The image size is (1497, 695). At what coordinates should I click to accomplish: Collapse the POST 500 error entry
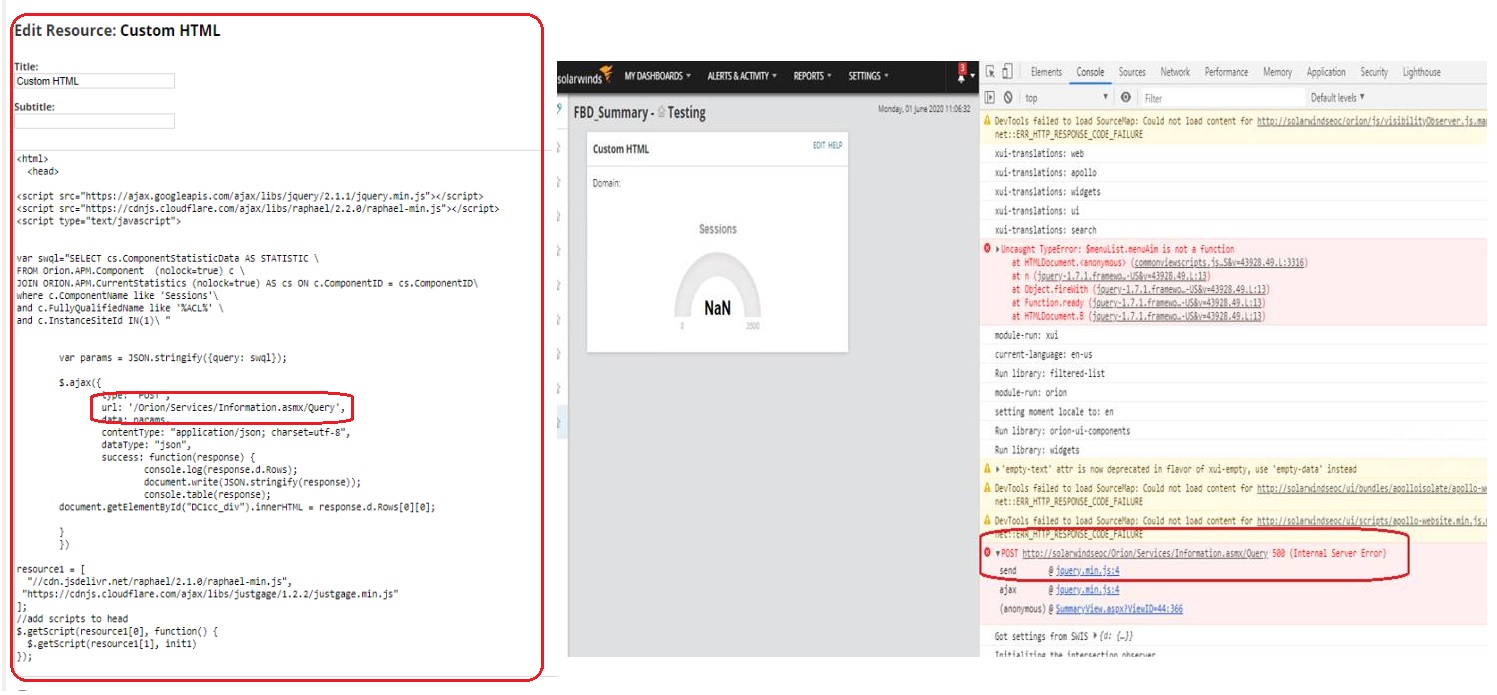point(997,553)
